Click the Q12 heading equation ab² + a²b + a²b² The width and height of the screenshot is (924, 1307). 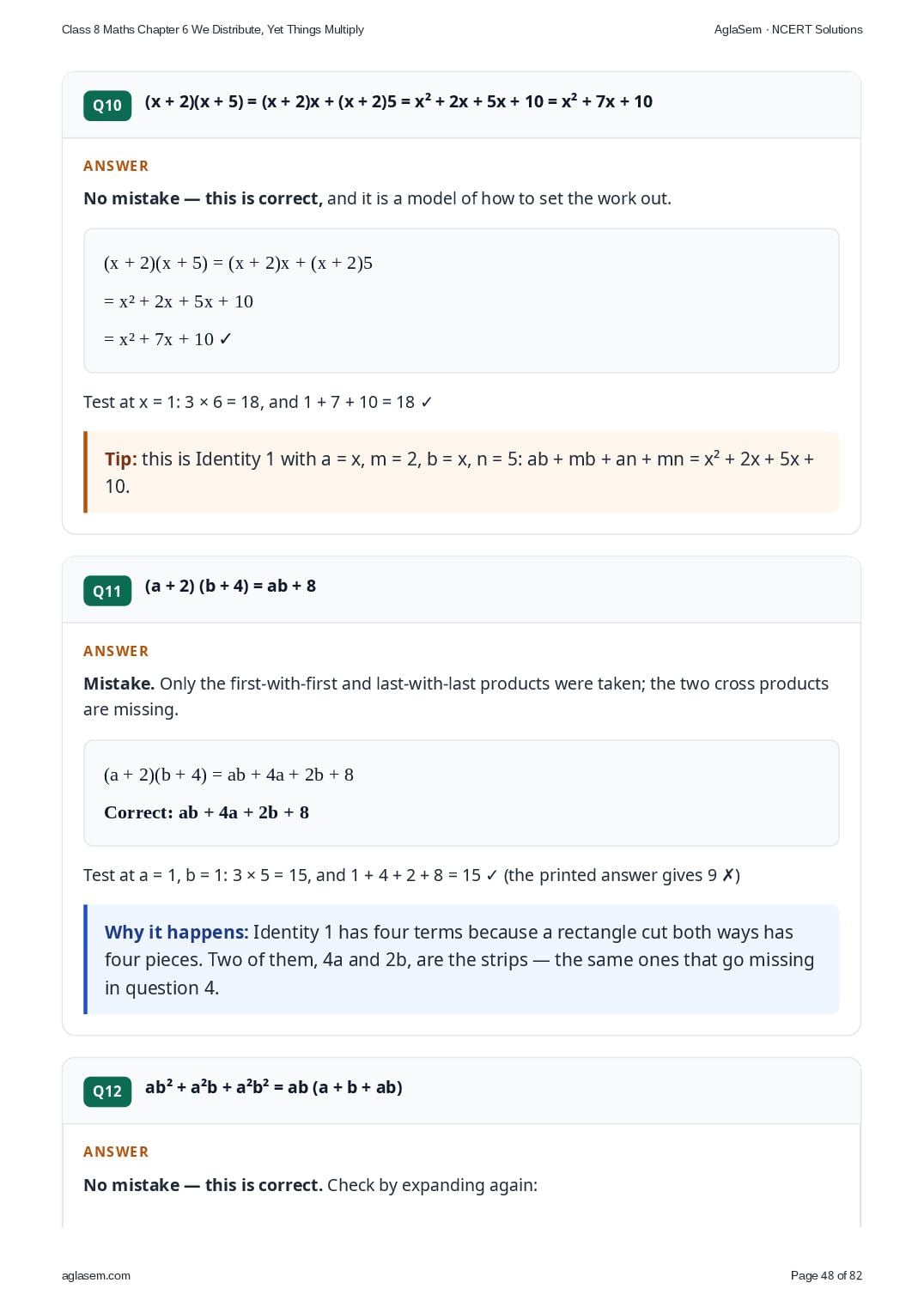pos(273,1087)
